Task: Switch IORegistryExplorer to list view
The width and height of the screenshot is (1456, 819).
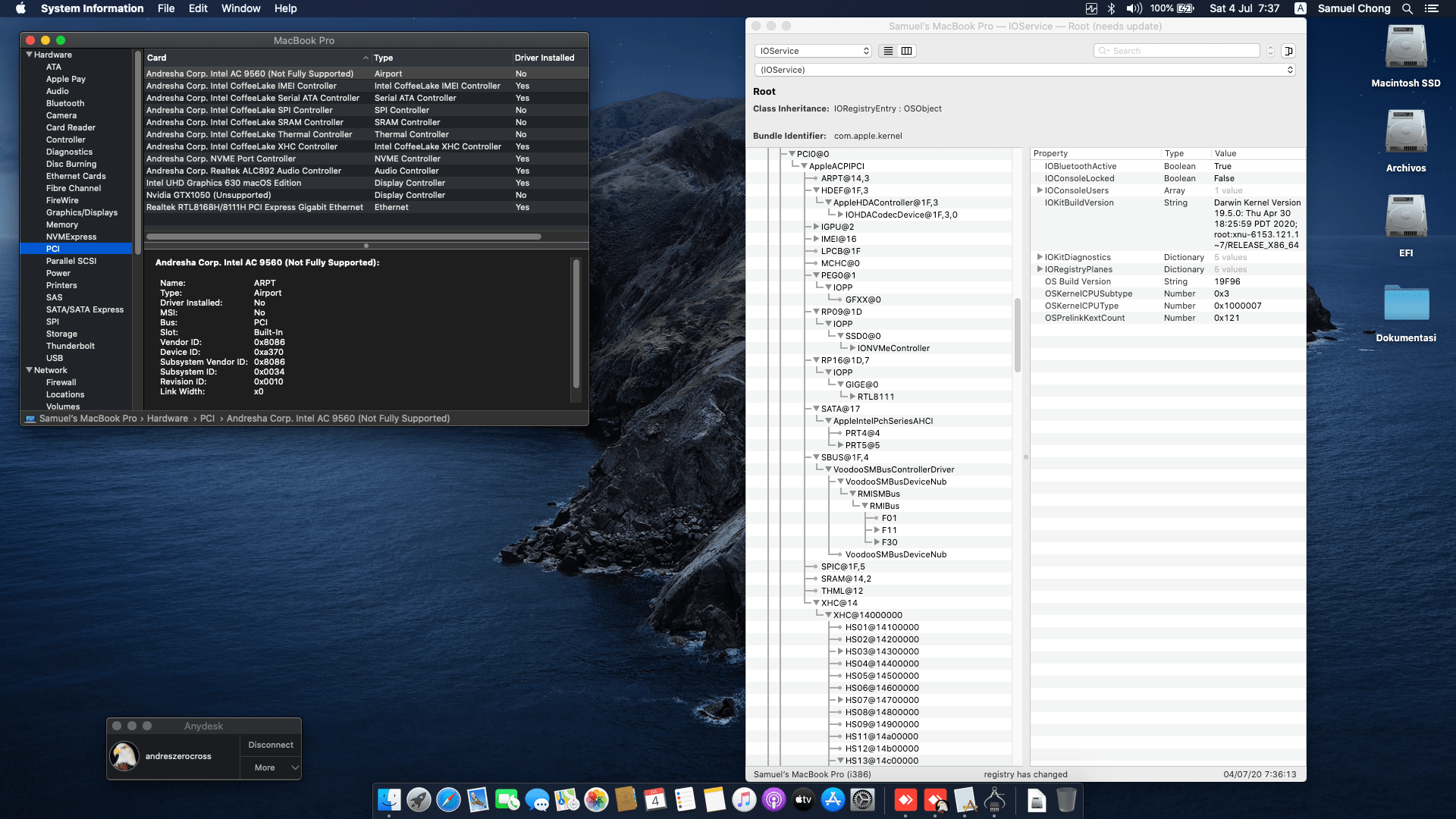Action: (x=888, y=51)
